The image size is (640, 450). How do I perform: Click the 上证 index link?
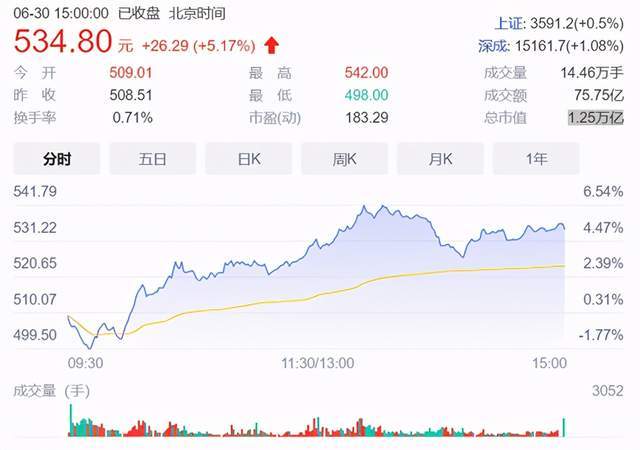(x=509, y=23)
